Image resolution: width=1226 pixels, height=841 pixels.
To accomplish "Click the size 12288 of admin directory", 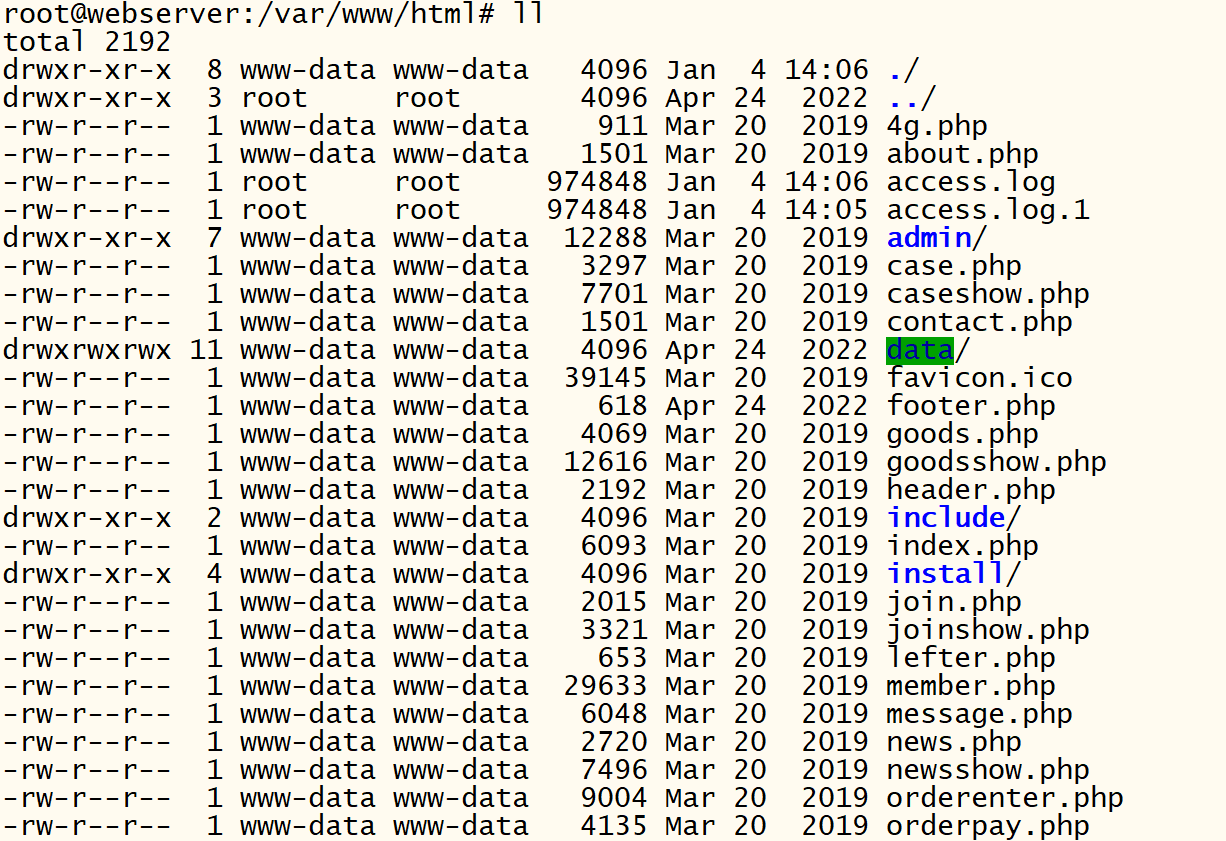I will 605,238.
